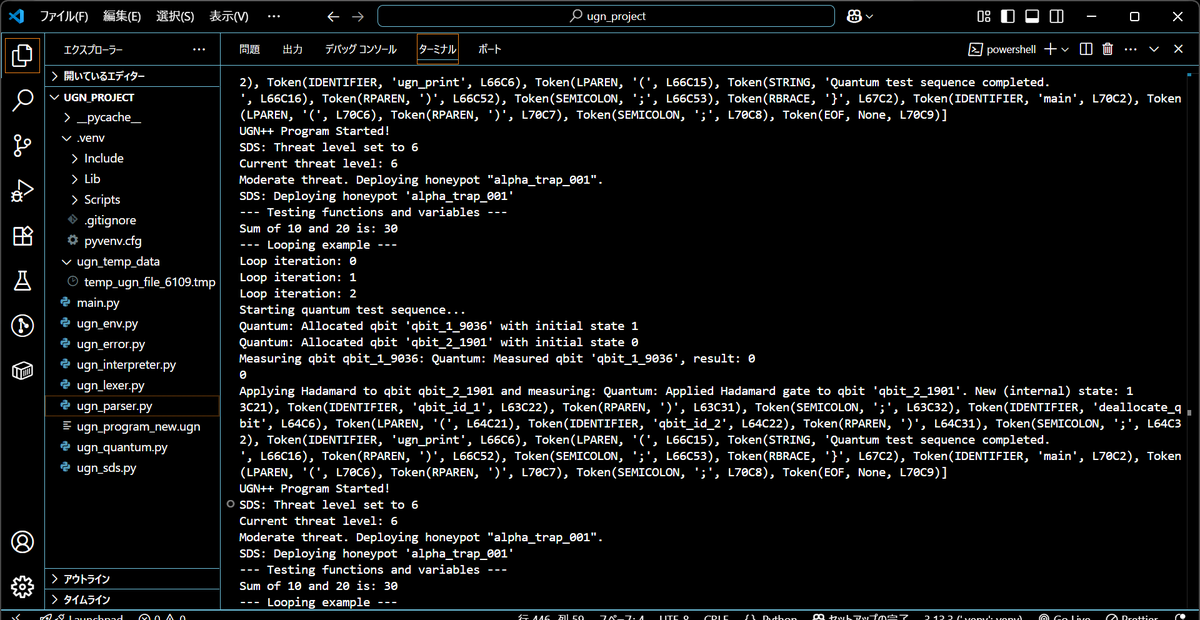Create a new terminal with plus icon
1200x620 pixels.
(1050, 49)
